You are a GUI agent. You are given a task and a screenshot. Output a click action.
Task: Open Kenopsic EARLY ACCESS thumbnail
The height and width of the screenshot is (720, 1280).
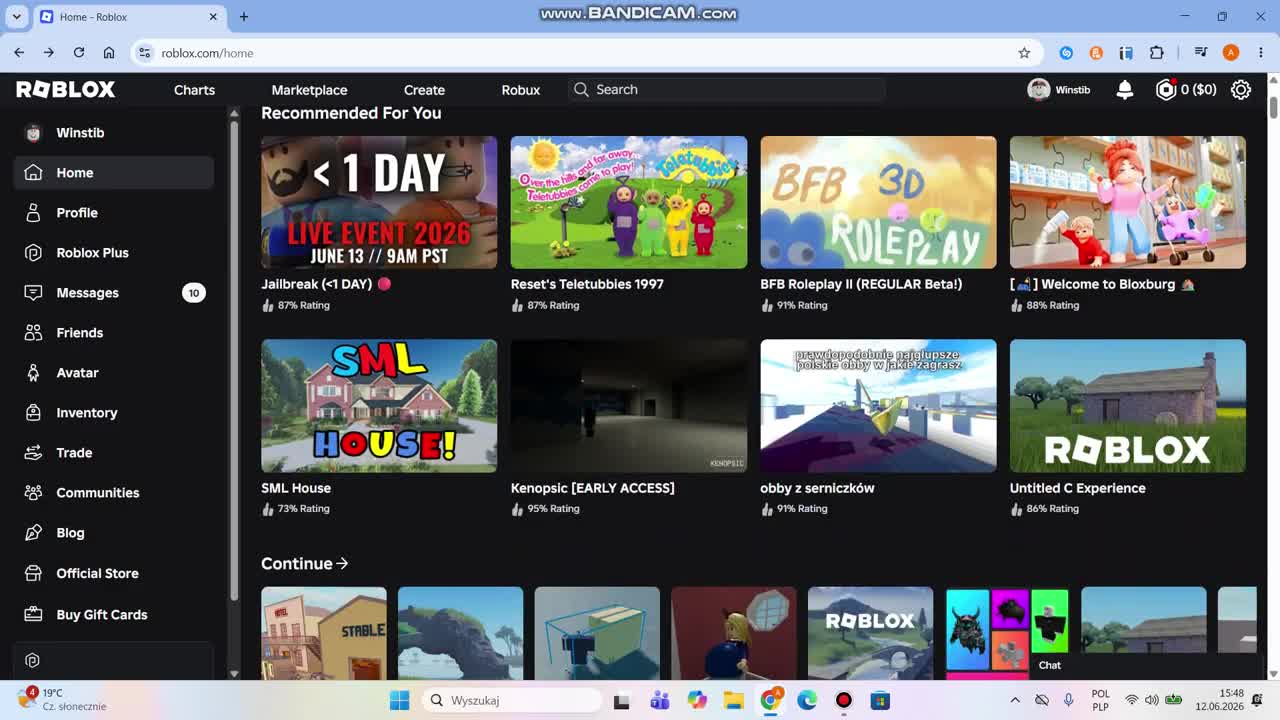click(629, 406)
